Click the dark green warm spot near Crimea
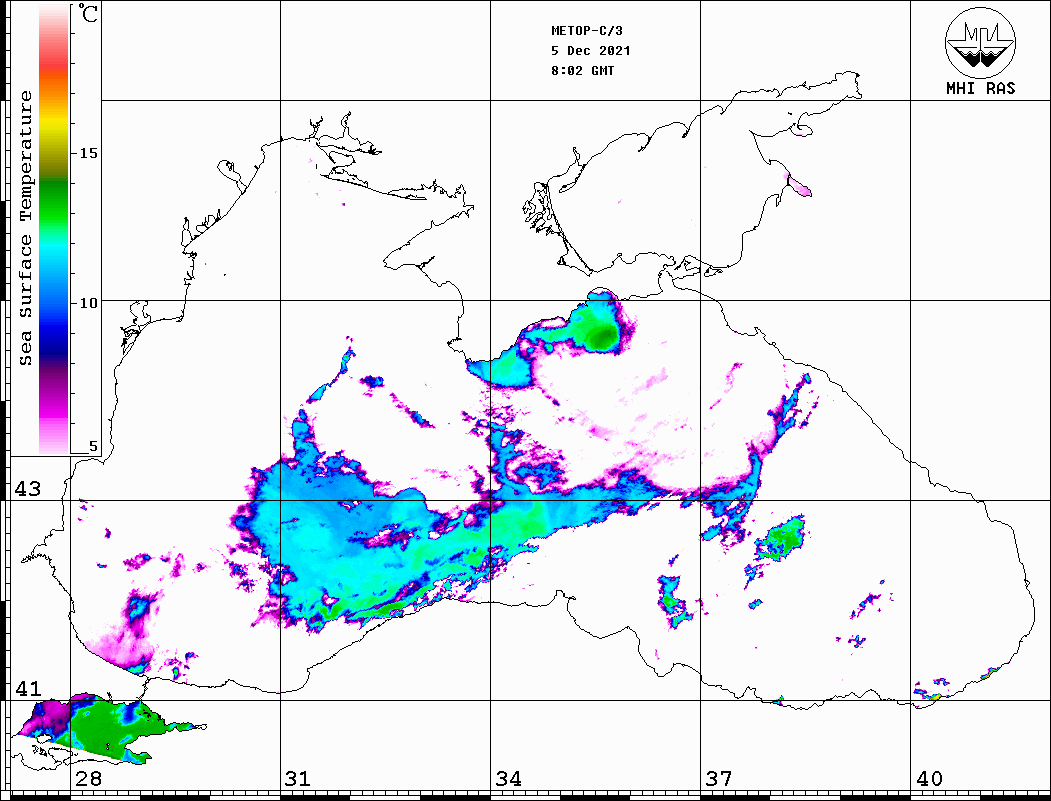This screenshot has height=801, width=1051. (603, 334)
